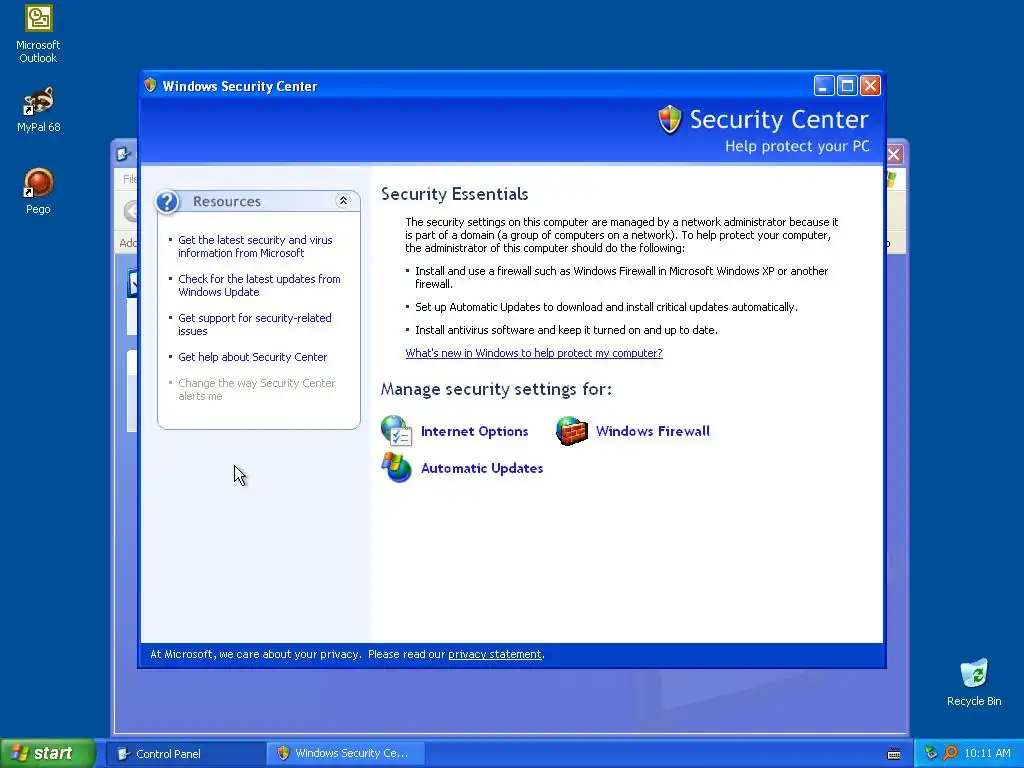Open Get help about Security Center
Screen dimensions: 1024x768
(253, 357)
